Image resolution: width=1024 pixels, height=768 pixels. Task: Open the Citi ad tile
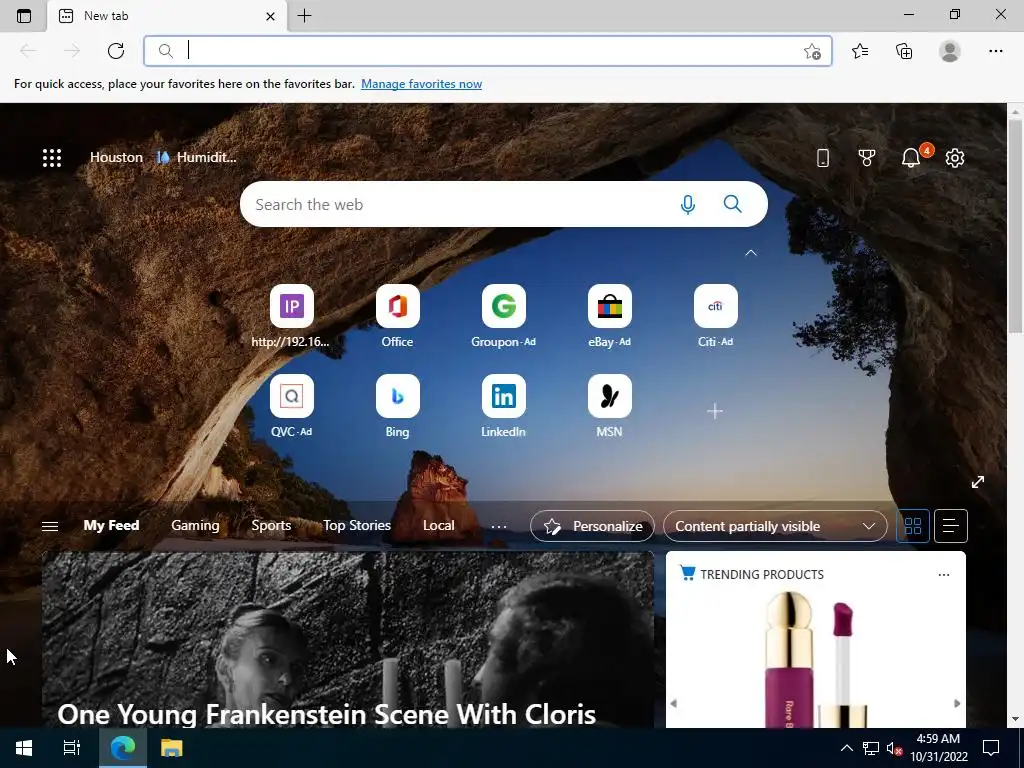(x=716, y=317)
